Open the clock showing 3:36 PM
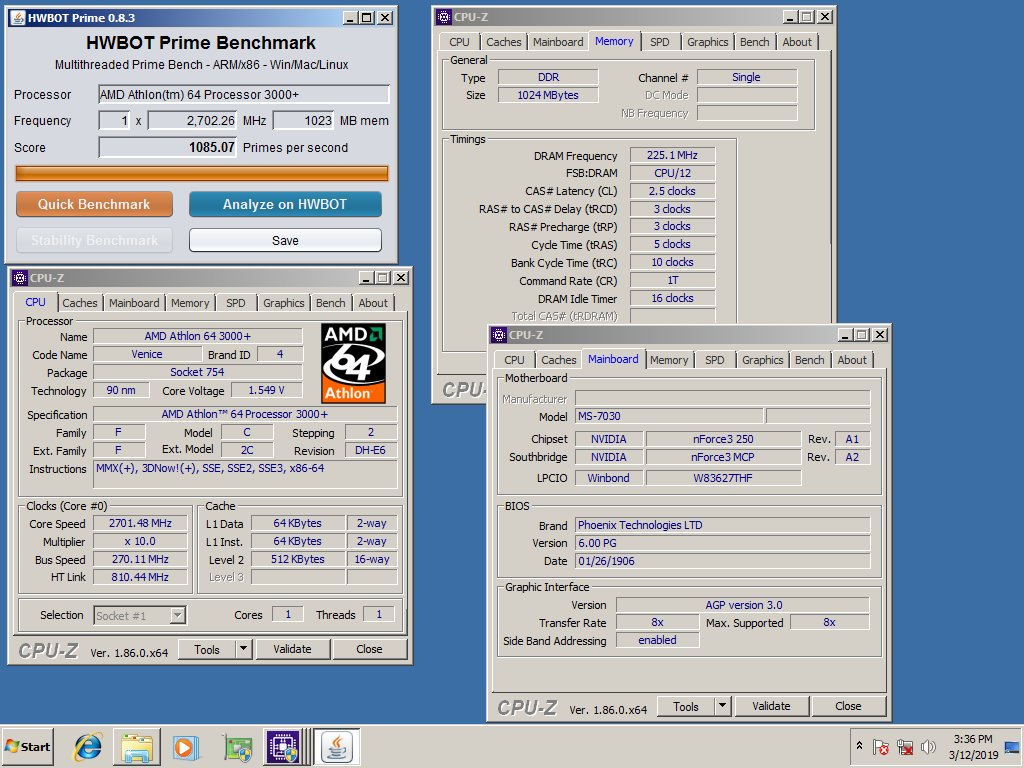The width and height of the screenshot is (1024, 768). coord(973,746)
